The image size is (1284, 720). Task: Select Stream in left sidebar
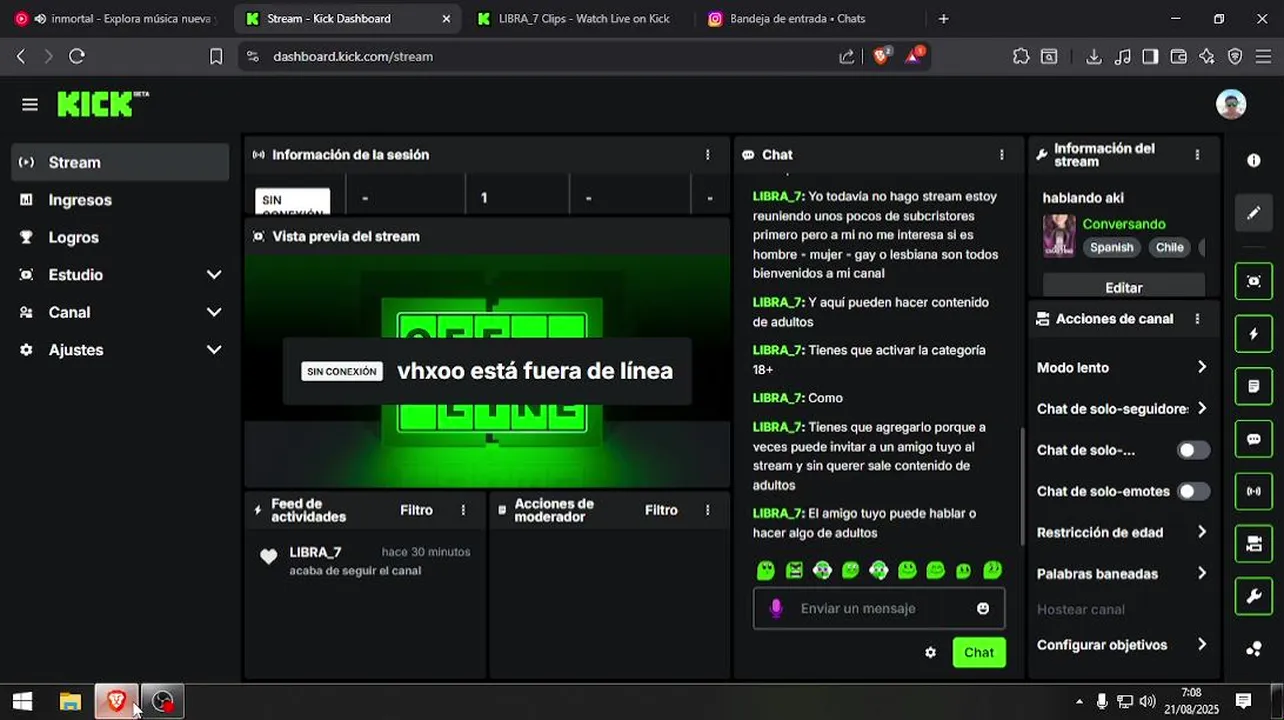coord(120,162)
